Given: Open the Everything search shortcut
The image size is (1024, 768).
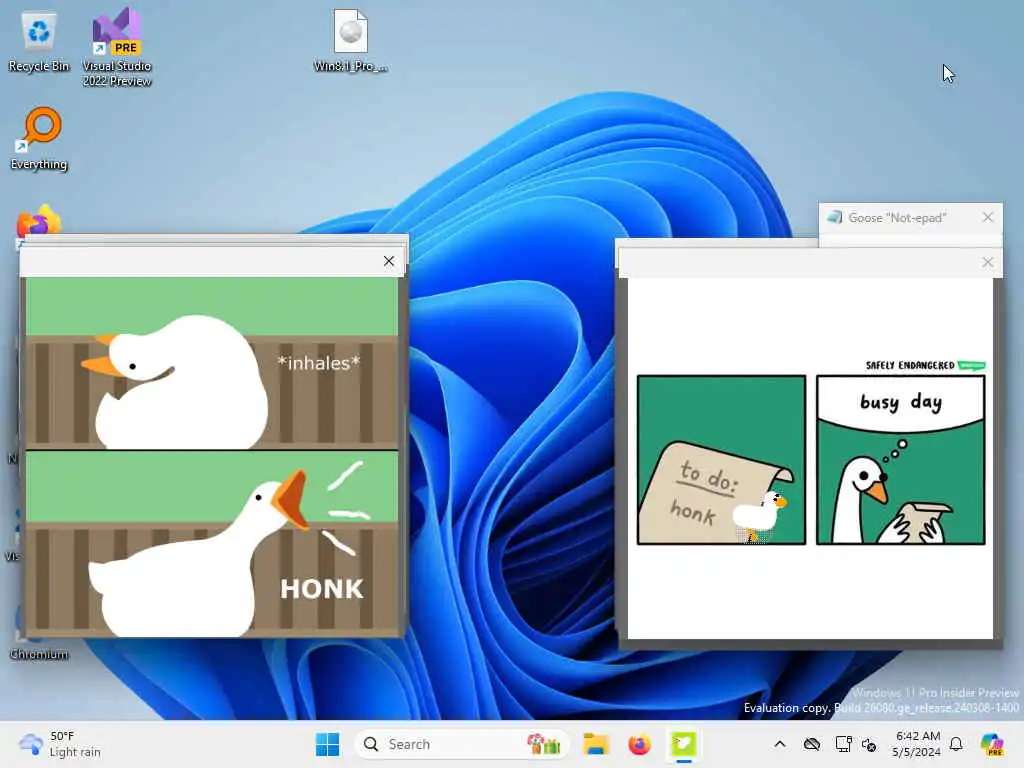Looking at the screenshot, I should (x=39, y=138).
